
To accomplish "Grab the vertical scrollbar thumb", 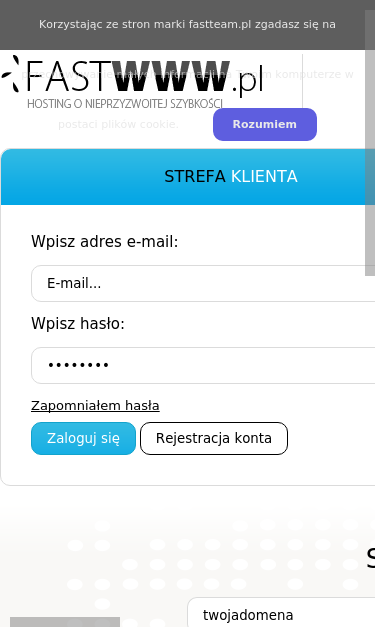I will pyautogui.click(x=370, y=143).
